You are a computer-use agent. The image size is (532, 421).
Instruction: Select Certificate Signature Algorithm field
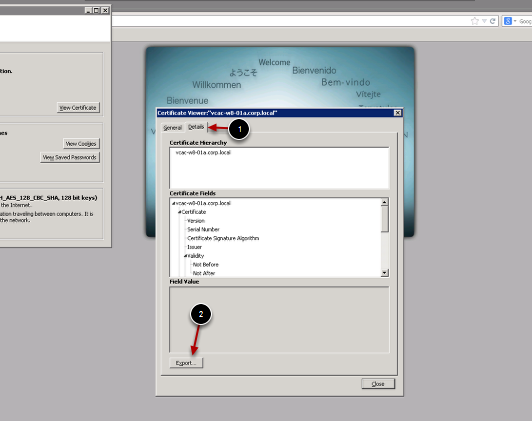tap(223, 238)
